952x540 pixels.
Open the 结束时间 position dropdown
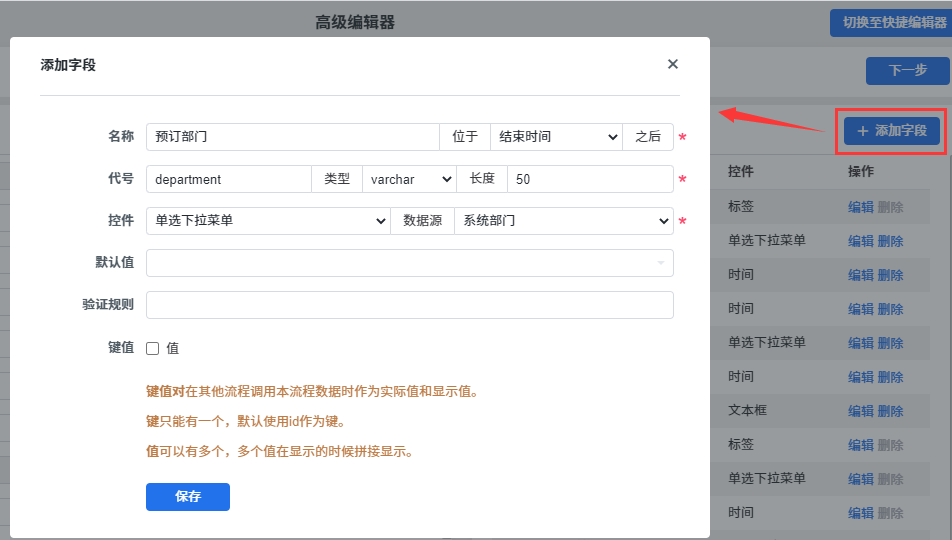pos(556,137)
